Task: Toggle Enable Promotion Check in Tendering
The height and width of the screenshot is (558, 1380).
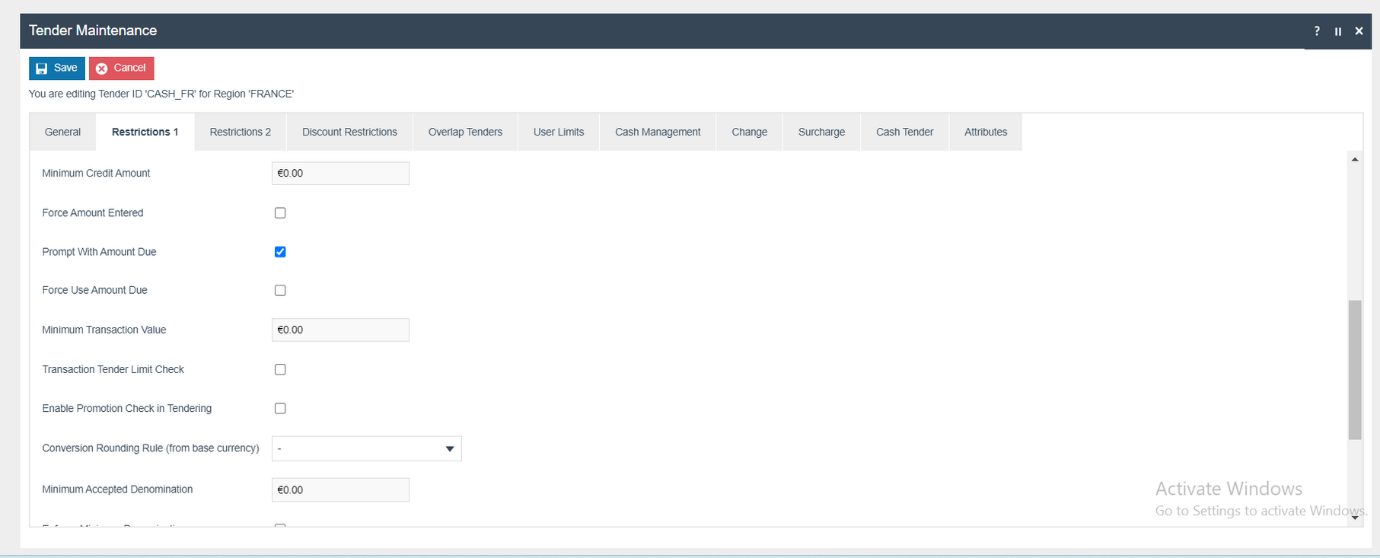Action: pos(280,409)
